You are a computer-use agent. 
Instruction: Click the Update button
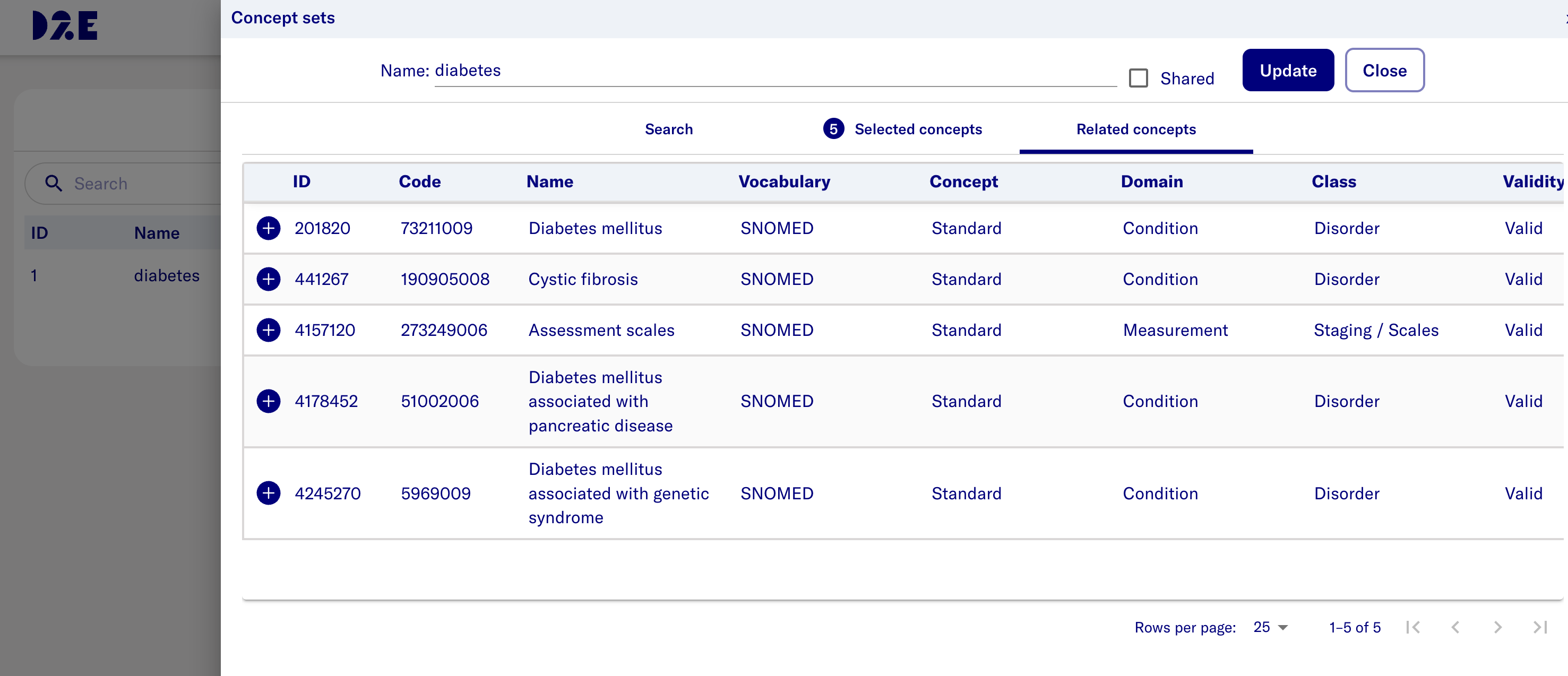1287,71
